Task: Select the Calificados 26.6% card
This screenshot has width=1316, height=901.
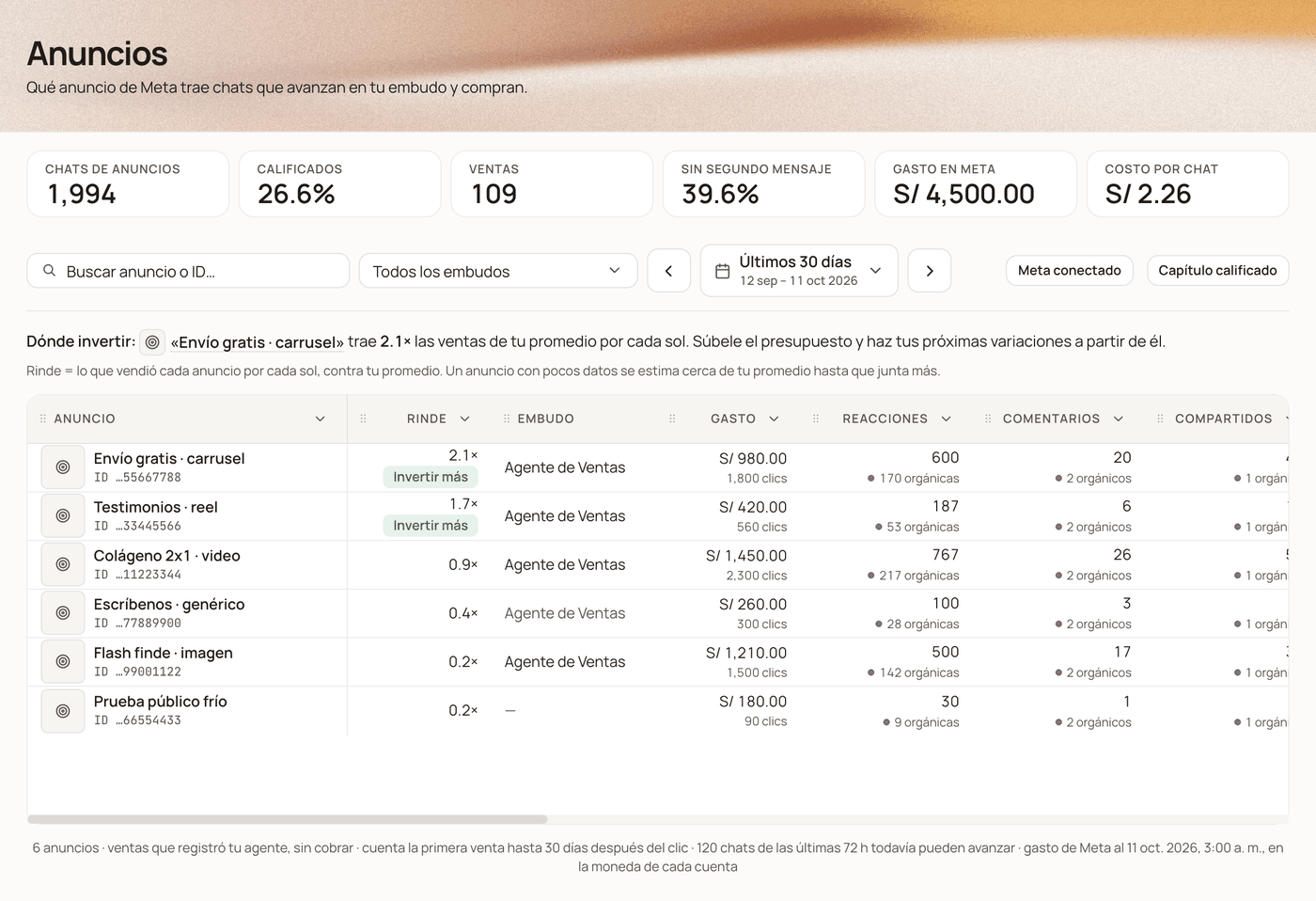Action: [340, 184]
